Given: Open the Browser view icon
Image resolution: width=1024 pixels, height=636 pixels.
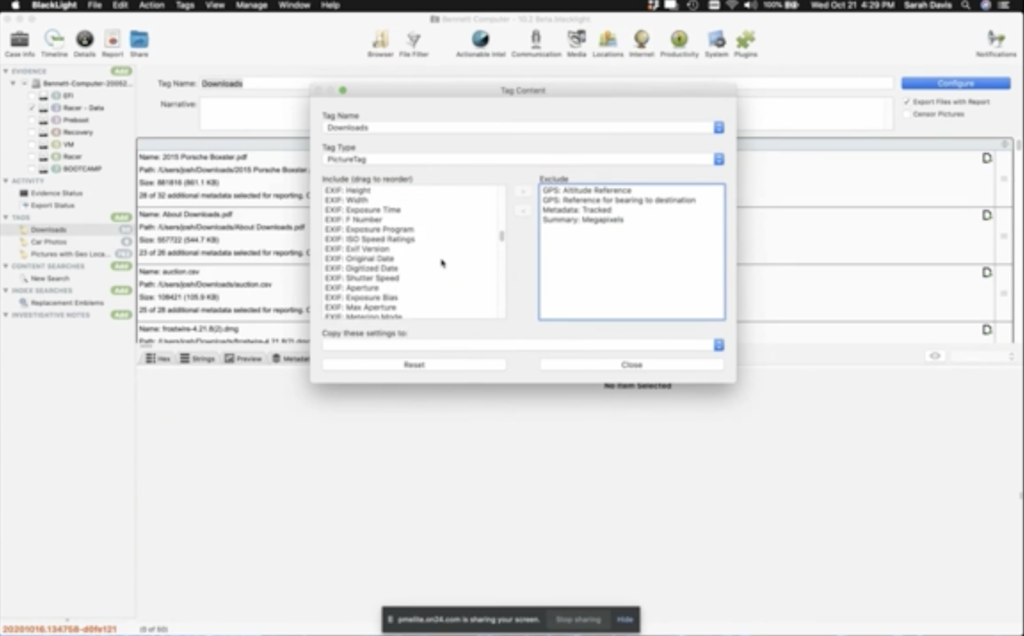Looking at the screenshot, I should point(380,40).
